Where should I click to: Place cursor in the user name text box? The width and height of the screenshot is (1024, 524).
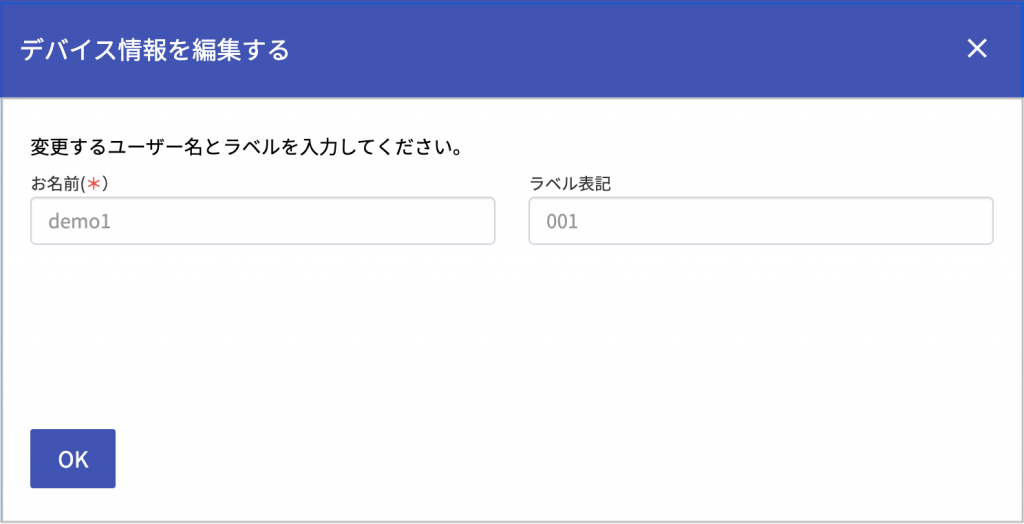pyautogui.click(x=263, y=221)
